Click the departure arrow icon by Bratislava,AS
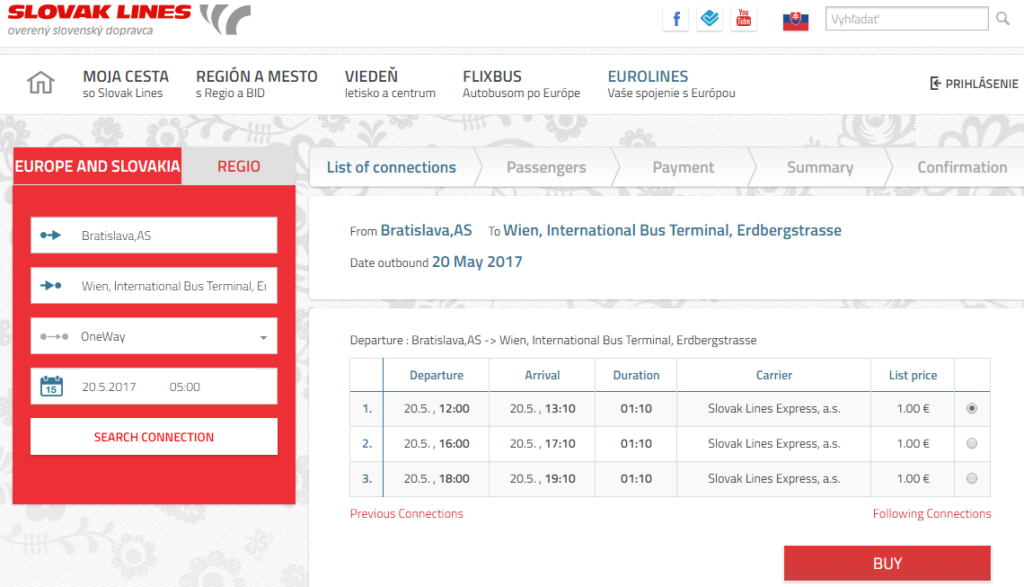 50,235
